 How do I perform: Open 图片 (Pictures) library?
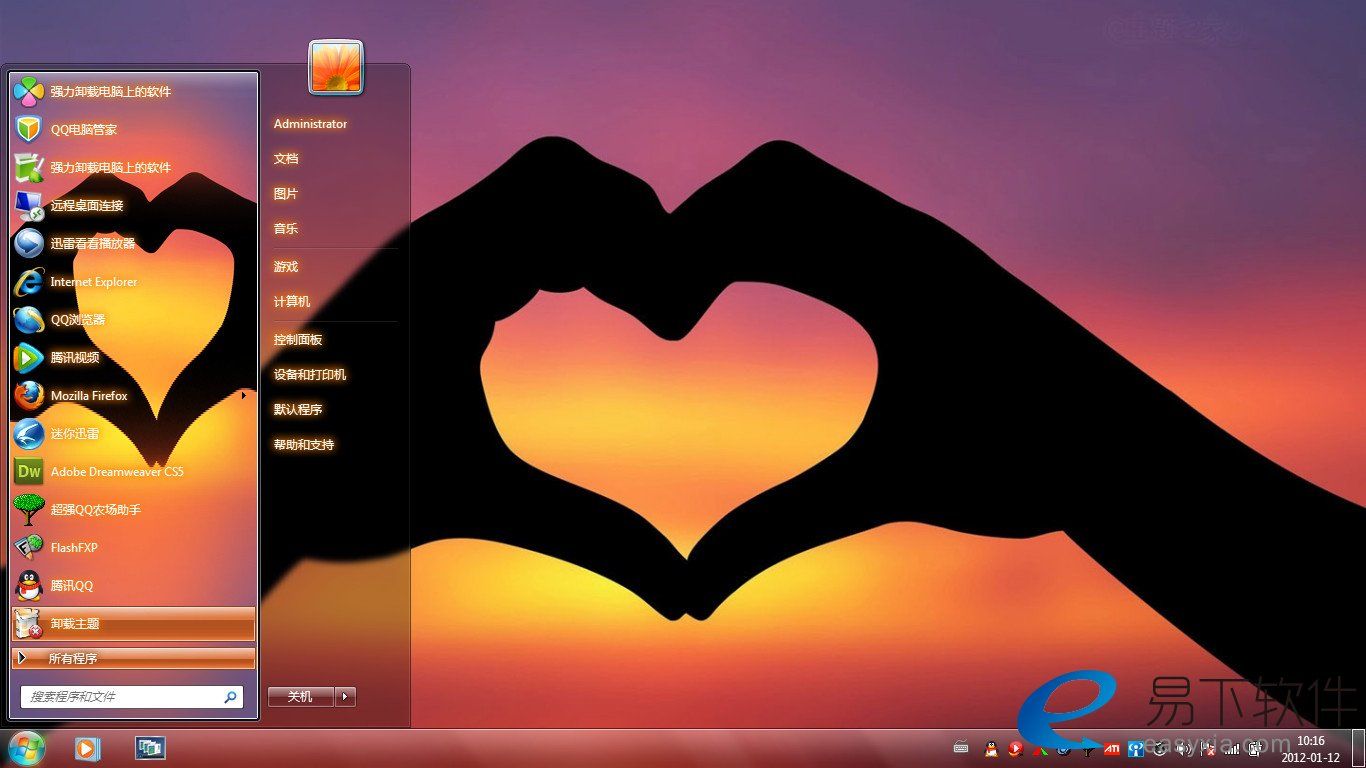[286, 194]
